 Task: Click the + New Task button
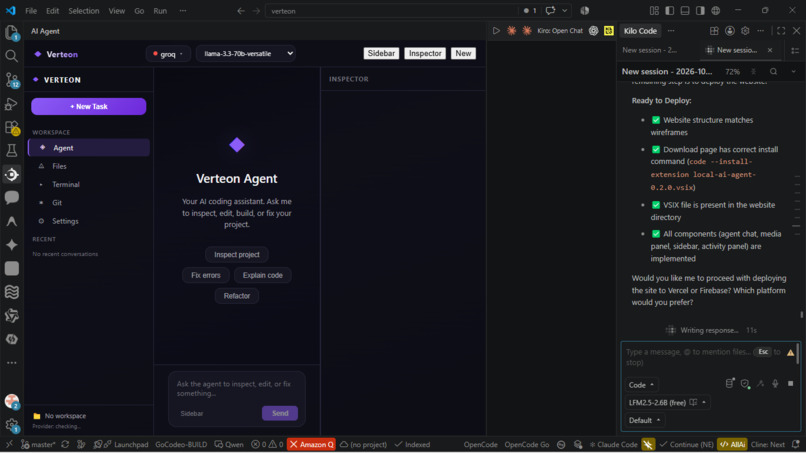click(x=88, y=106)
